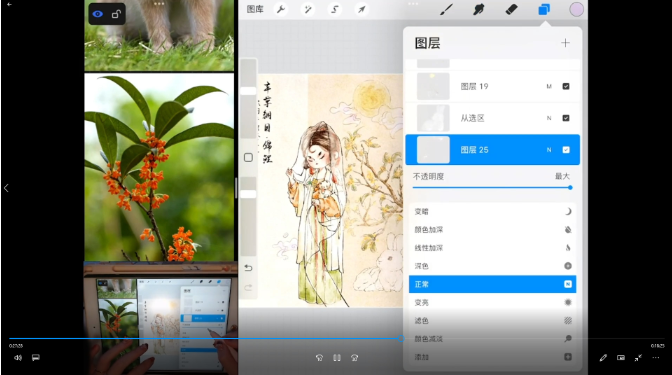Viewport: 672px width, 375px height.
Task: Open the three-dot handle above reference panel
Action: coord(159,3)
